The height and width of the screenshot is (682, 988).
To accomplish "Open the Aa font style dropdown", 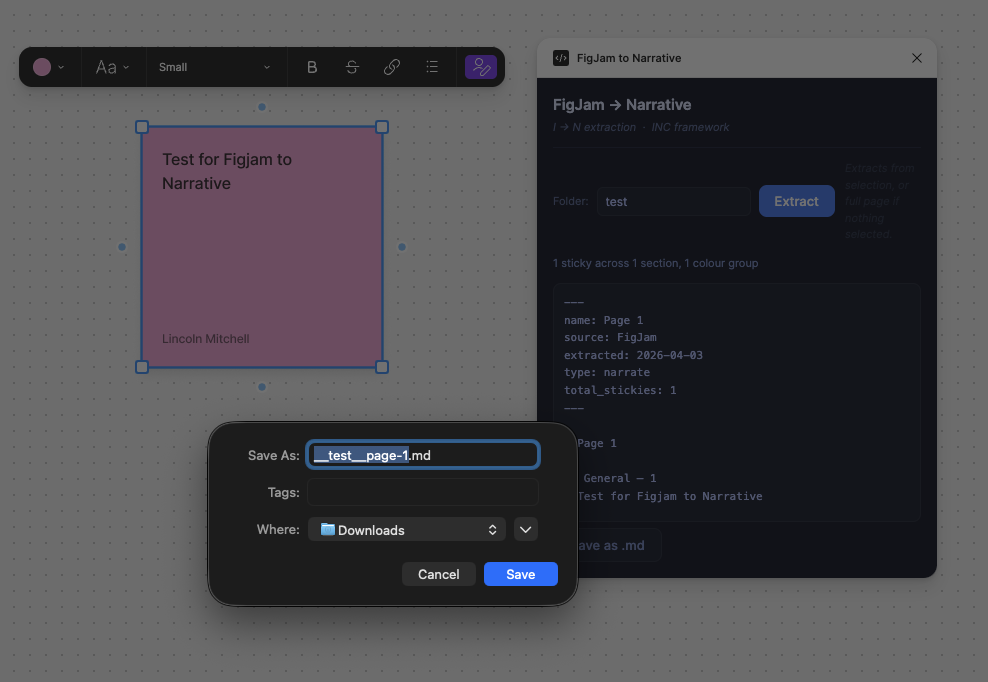I will point(112,67).
